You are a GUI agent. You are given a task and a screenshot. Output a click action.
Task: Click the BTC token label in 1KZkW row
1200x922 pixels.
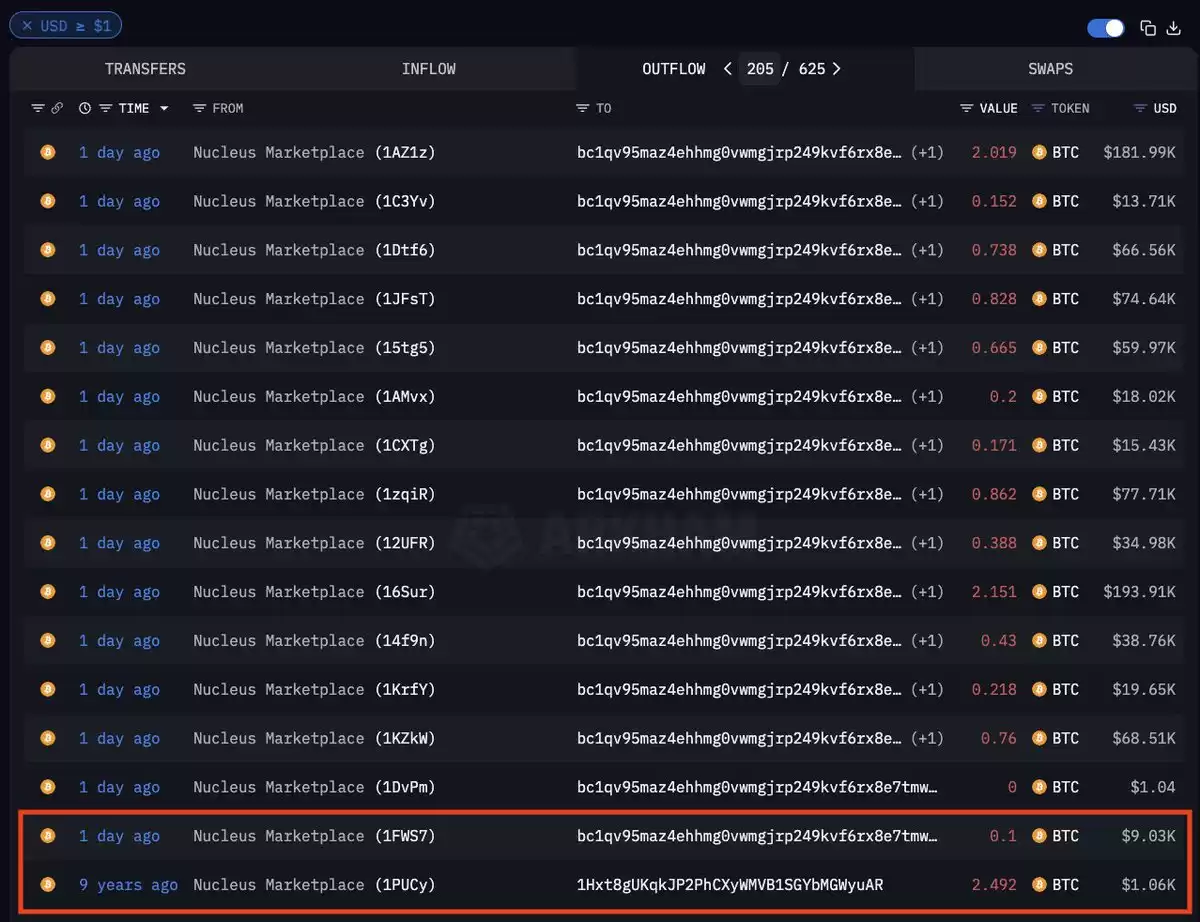tap(1066, 738)
